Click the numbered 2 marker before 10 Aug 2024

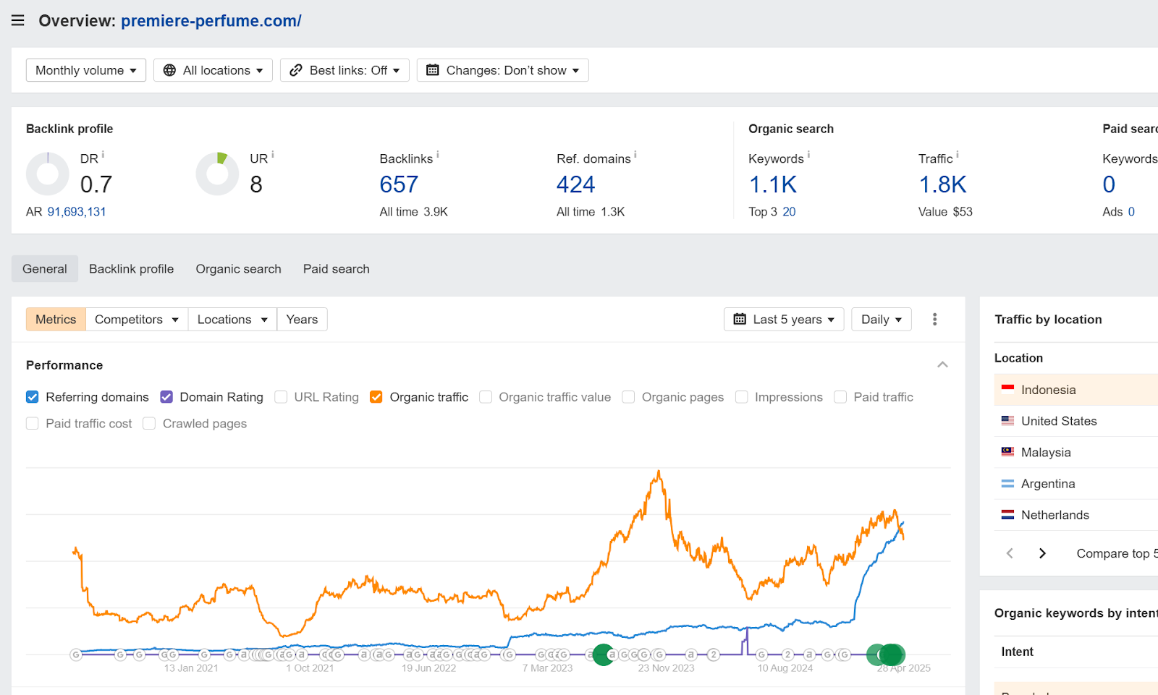[x=713, y=654]
